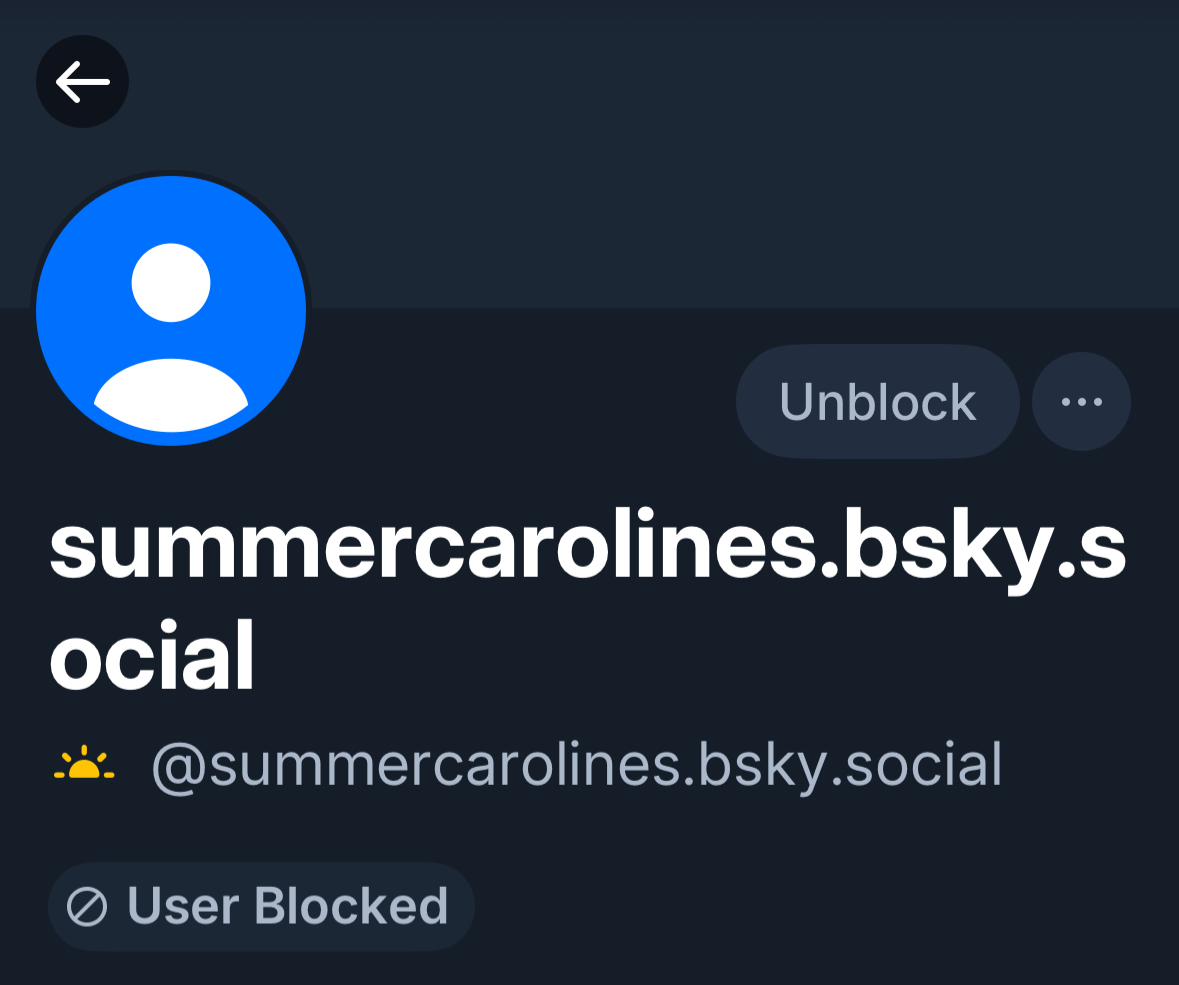Expand profile actions via the ellipsis button
The width and height of the screenshot is (1179, 985).
[1081, 402]
